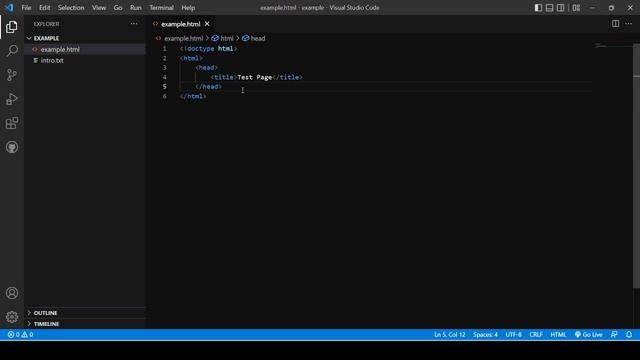This screenshot has width=640, height=360.
Task: Open the Edit menu
Action: pyautogui.click(x=44, y=8)
